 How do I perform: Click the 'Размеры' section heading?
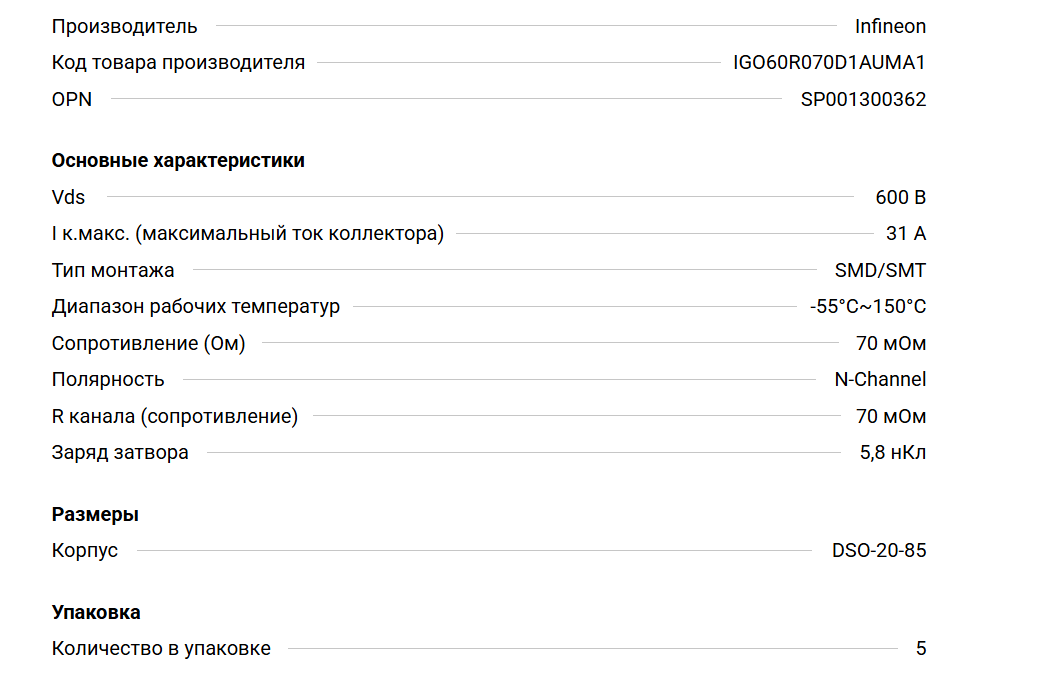tap(95, 515)
